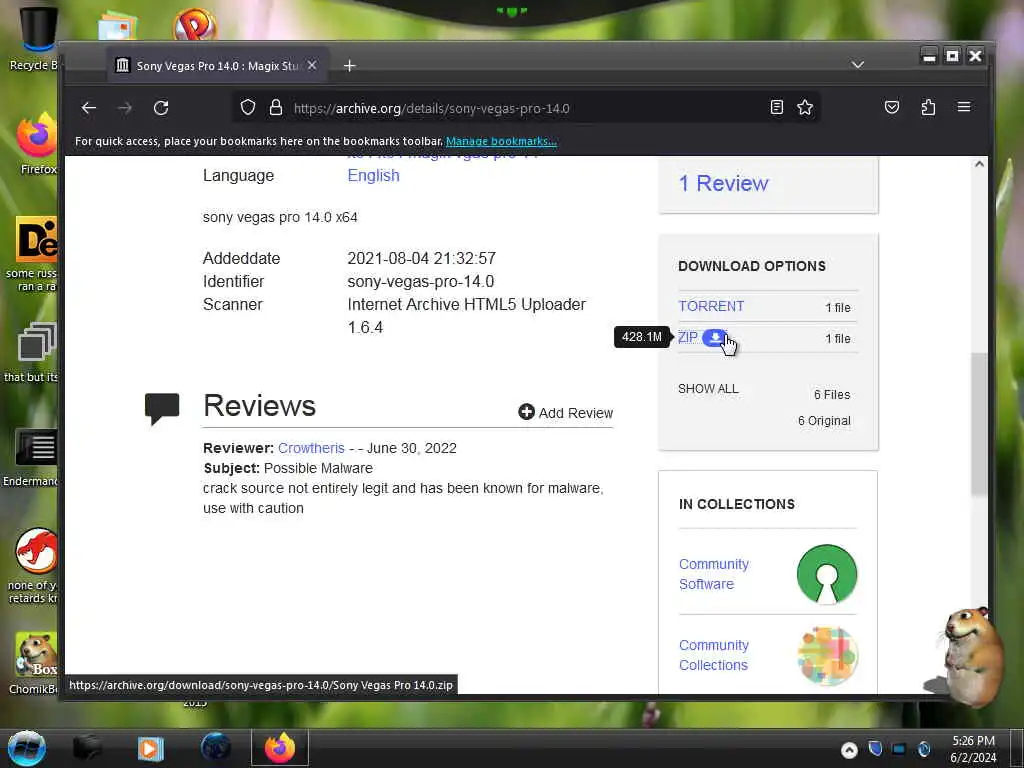Open the dark globe taskbar icon

[x=216, y=748]
